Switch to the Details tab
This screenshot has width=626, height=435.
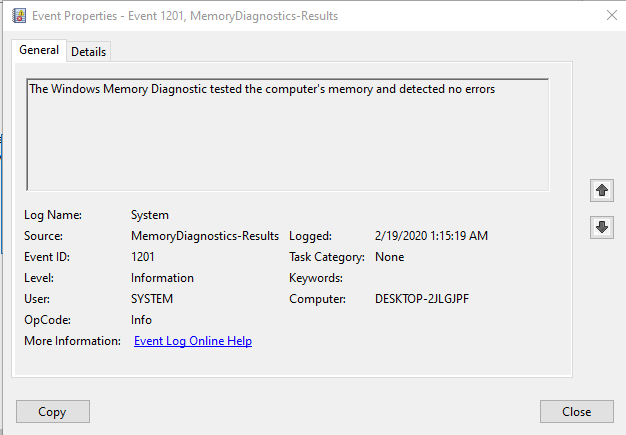pos(88,52)
